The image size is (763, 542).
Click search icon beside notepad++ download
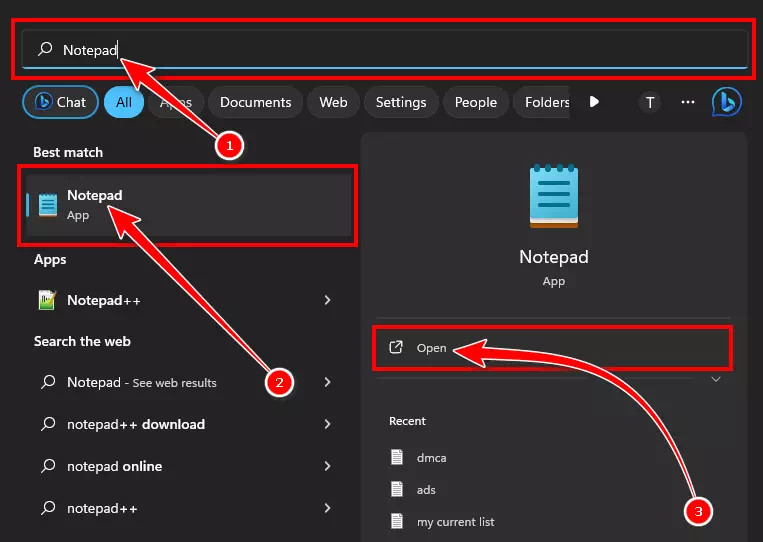click(48, 424)
